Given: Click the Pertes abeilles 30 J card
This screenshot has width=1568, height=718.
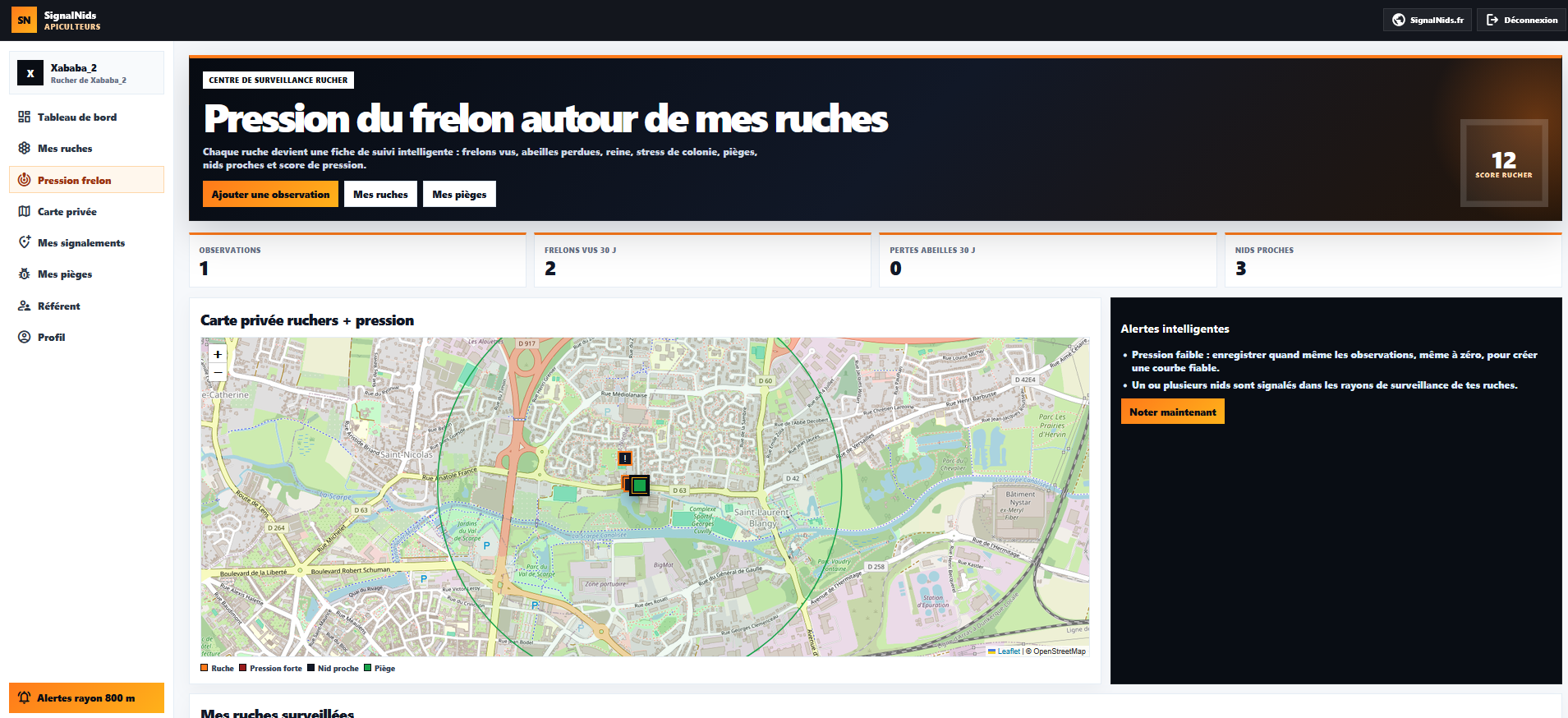Looking at the screenshot, I should [1047, 260].
